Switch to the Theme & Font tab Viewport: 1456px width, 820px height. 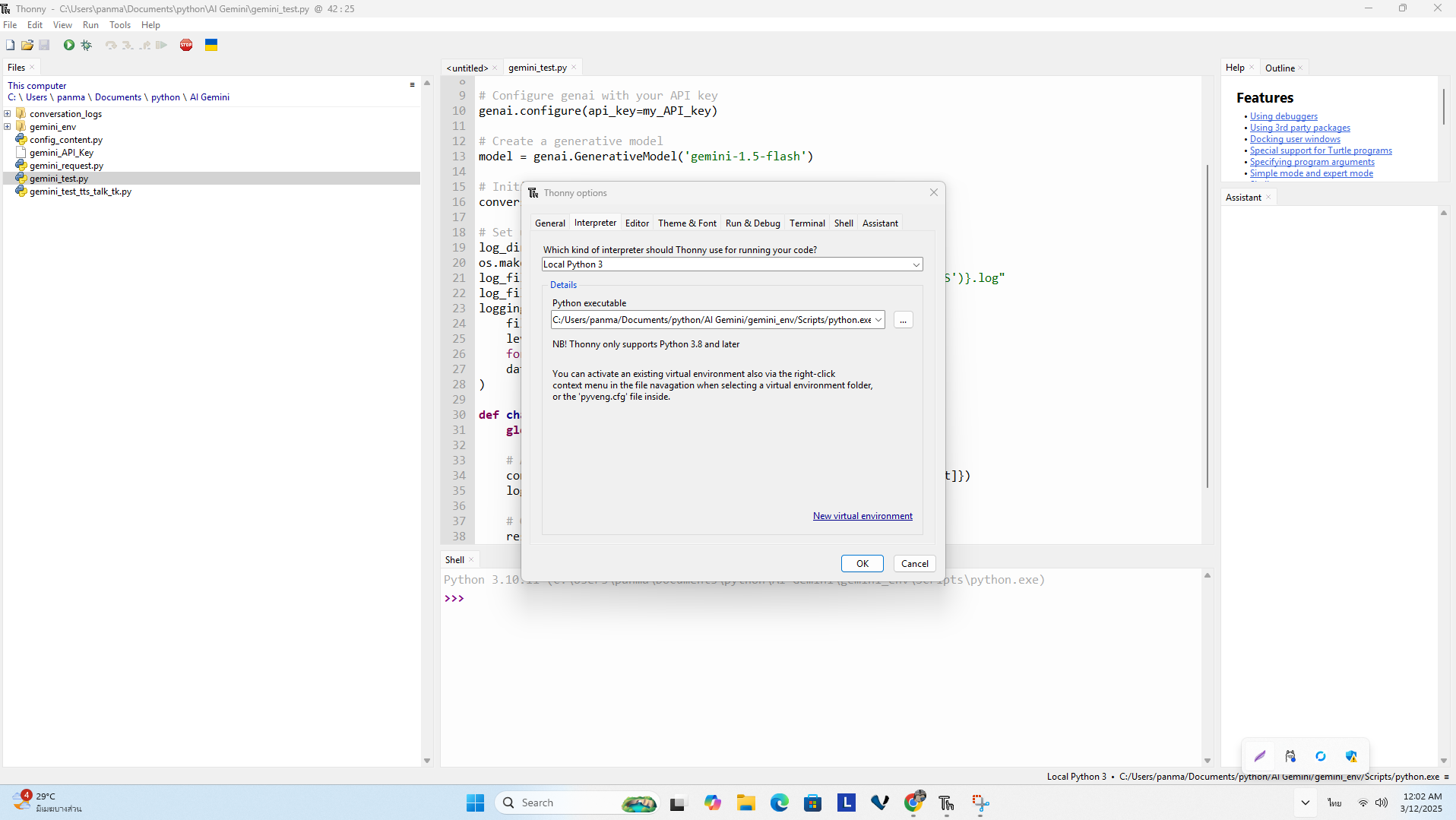(687, 223)
